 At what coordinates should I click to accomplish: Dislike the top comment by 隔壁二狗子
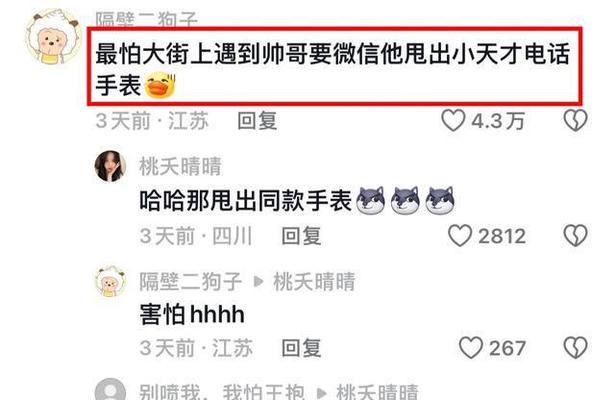click(575, 120)
